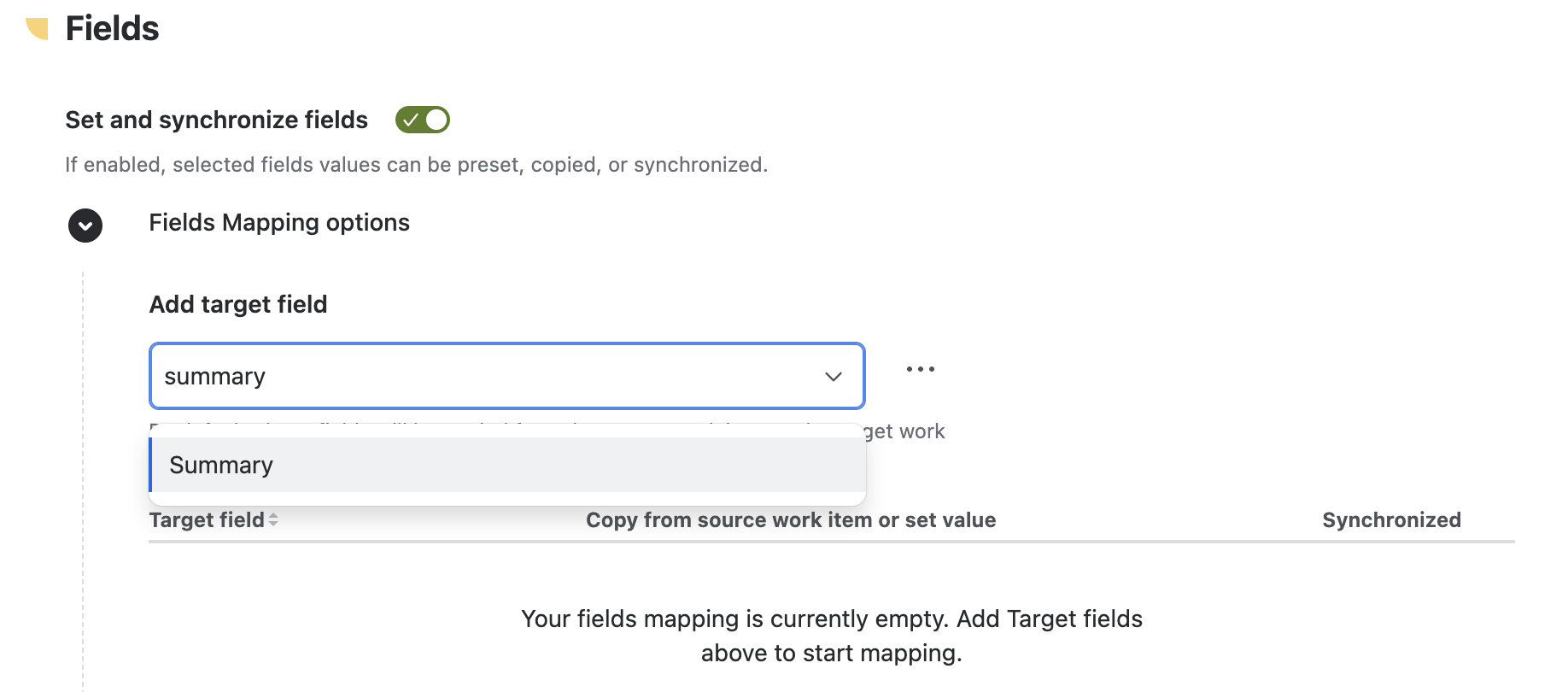
Task: Click the Fields section heading text
Action: coord(112,28)
